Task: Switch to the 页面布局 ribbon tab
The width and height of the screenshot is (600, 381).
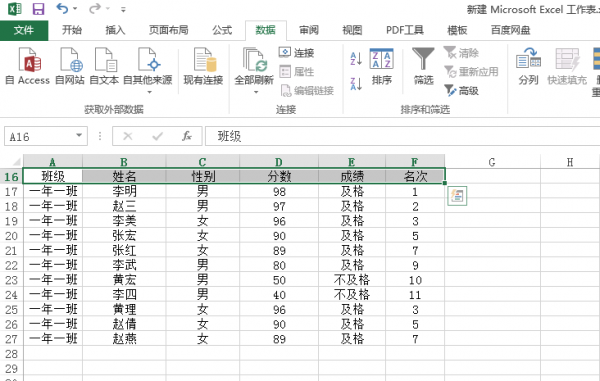Action: [169, 30]
